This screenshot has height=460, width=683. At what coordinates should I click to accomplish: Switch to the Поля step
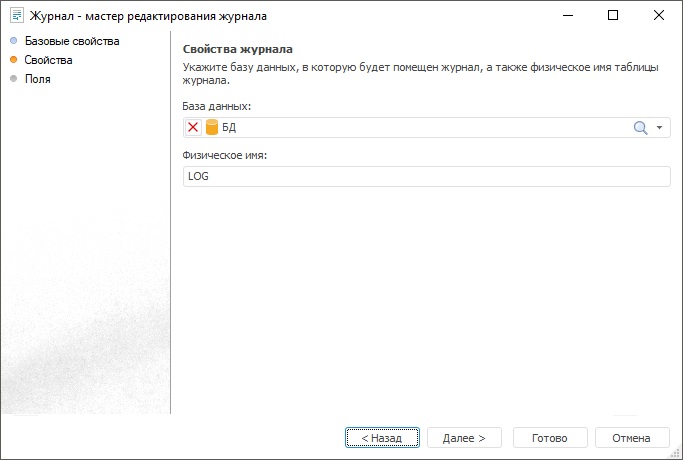click(38, 79)
